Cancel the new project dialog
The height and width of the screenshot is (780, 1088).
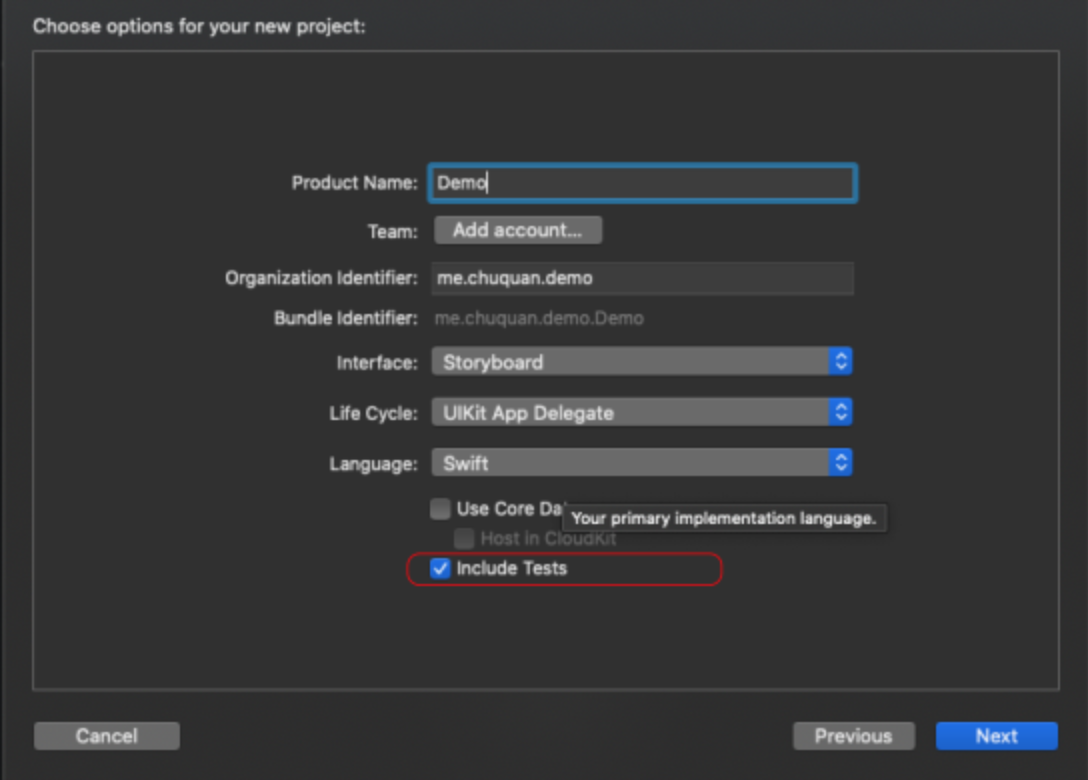106,736
